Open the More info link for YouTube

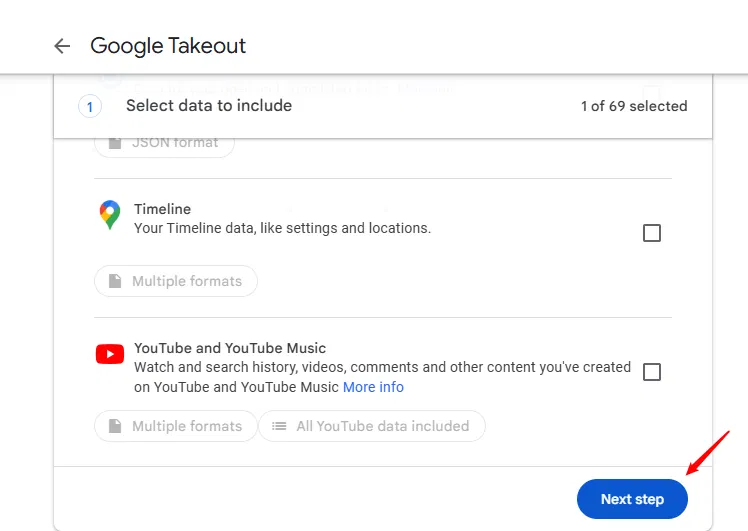click(x=373, y=387)
